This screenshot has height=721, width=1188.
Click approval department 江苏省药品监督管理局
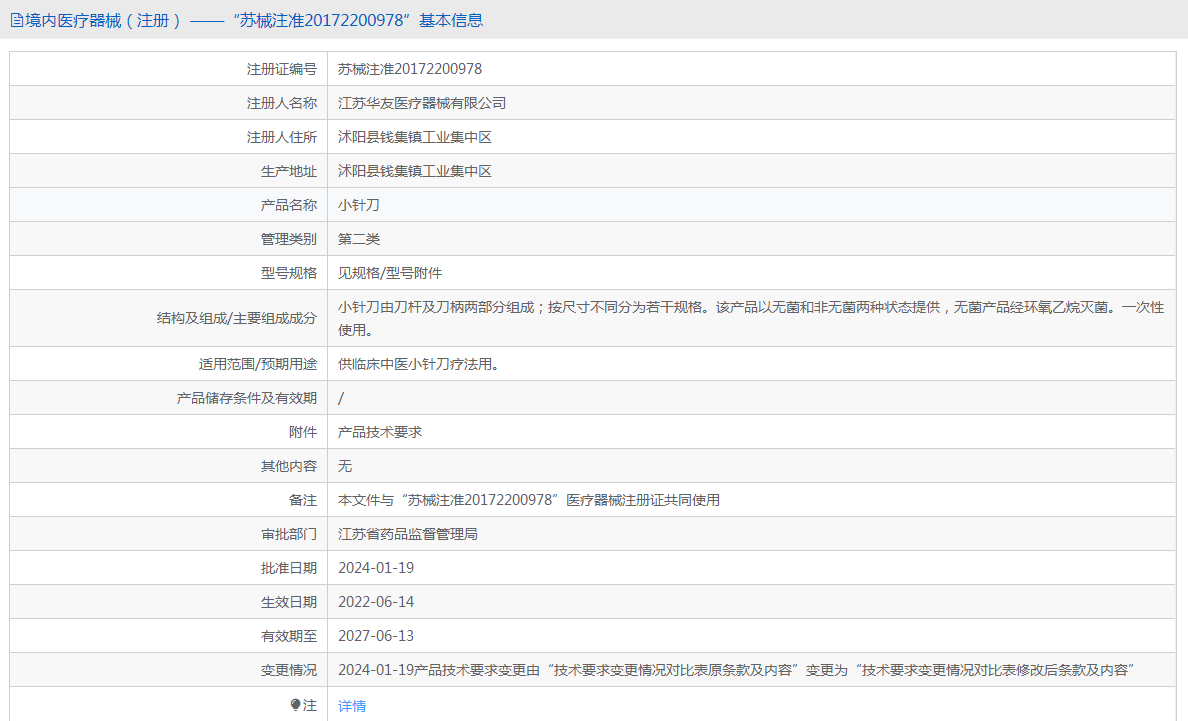[x=408, y=534]
